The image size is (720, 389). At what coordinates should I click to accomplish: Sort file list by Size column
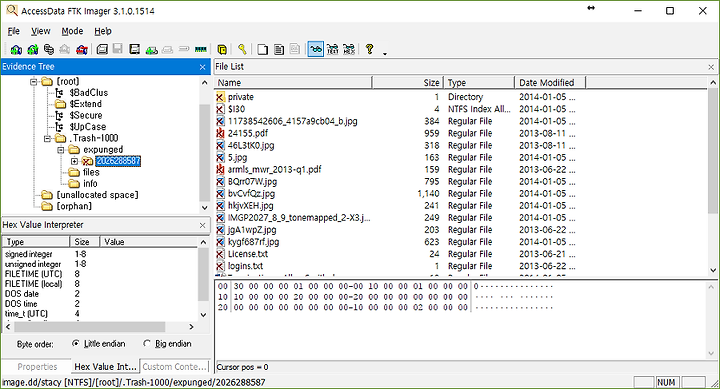(407, 83)
